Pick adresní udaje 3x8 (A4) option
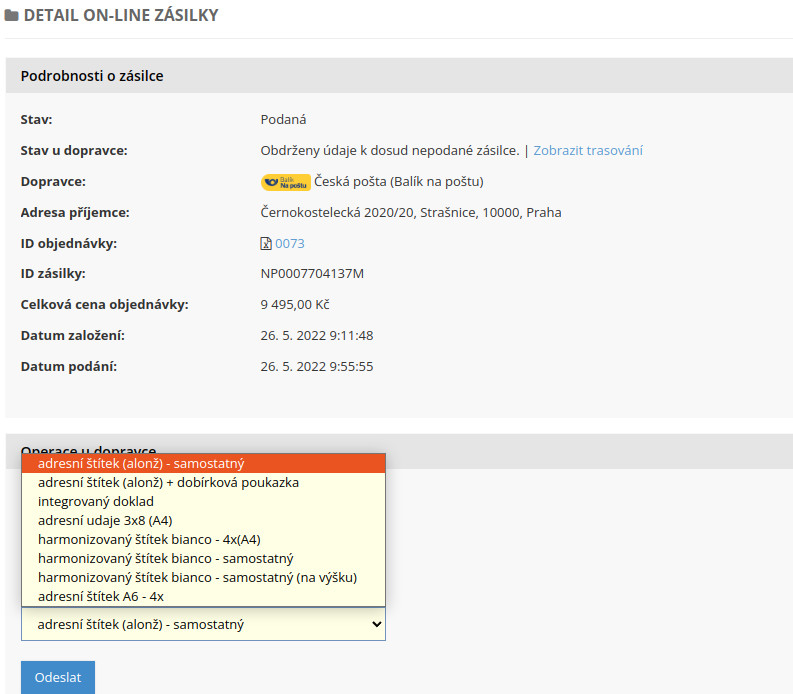This screenshot has height=694, width=793. [x=203, y=520]
